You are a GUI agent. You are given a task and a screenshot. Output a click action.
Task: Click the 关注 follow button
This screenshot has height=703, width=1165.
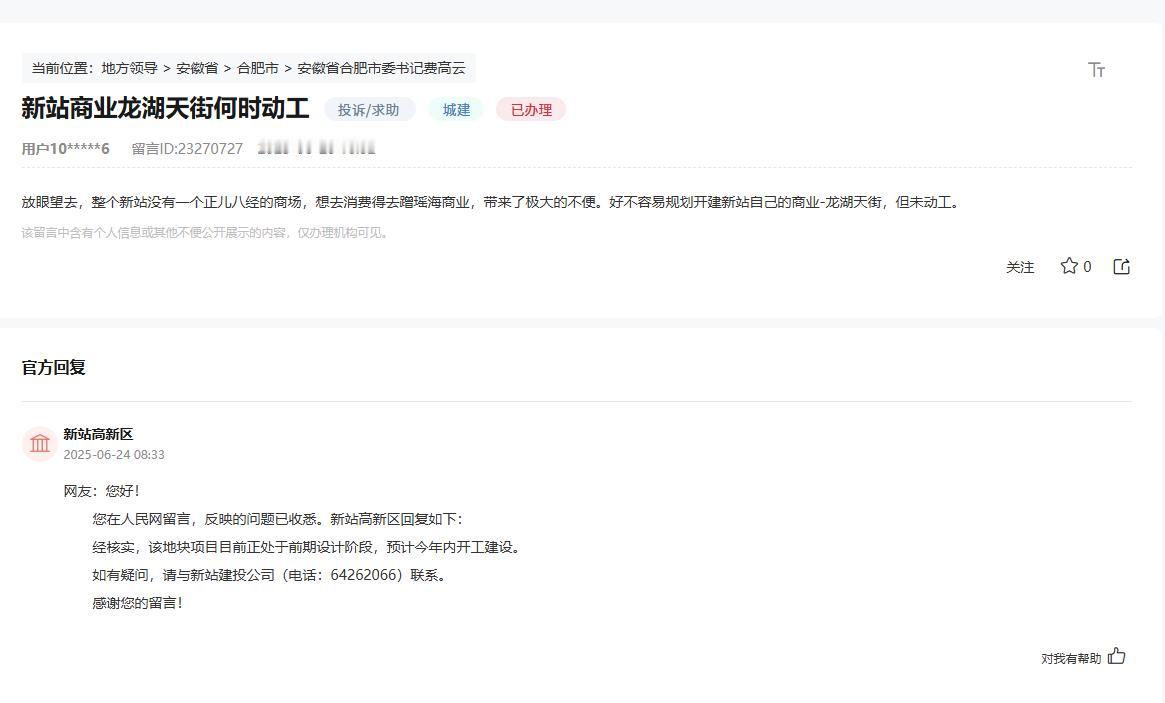[x=1019, y=268]
